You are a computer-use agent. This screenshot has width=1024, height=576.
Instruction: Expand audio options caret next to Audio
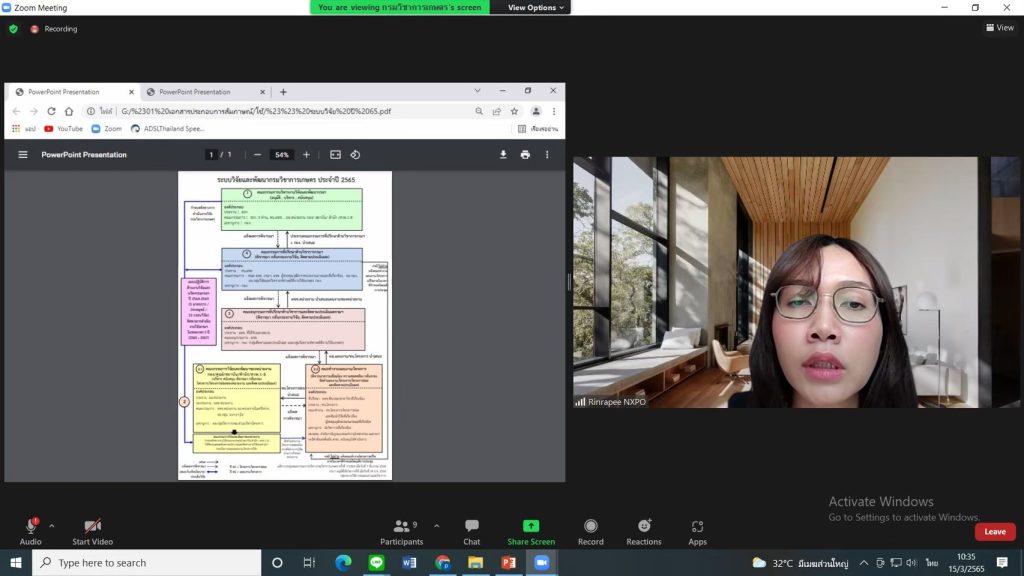pyautogui.click(x=52, y=526)
